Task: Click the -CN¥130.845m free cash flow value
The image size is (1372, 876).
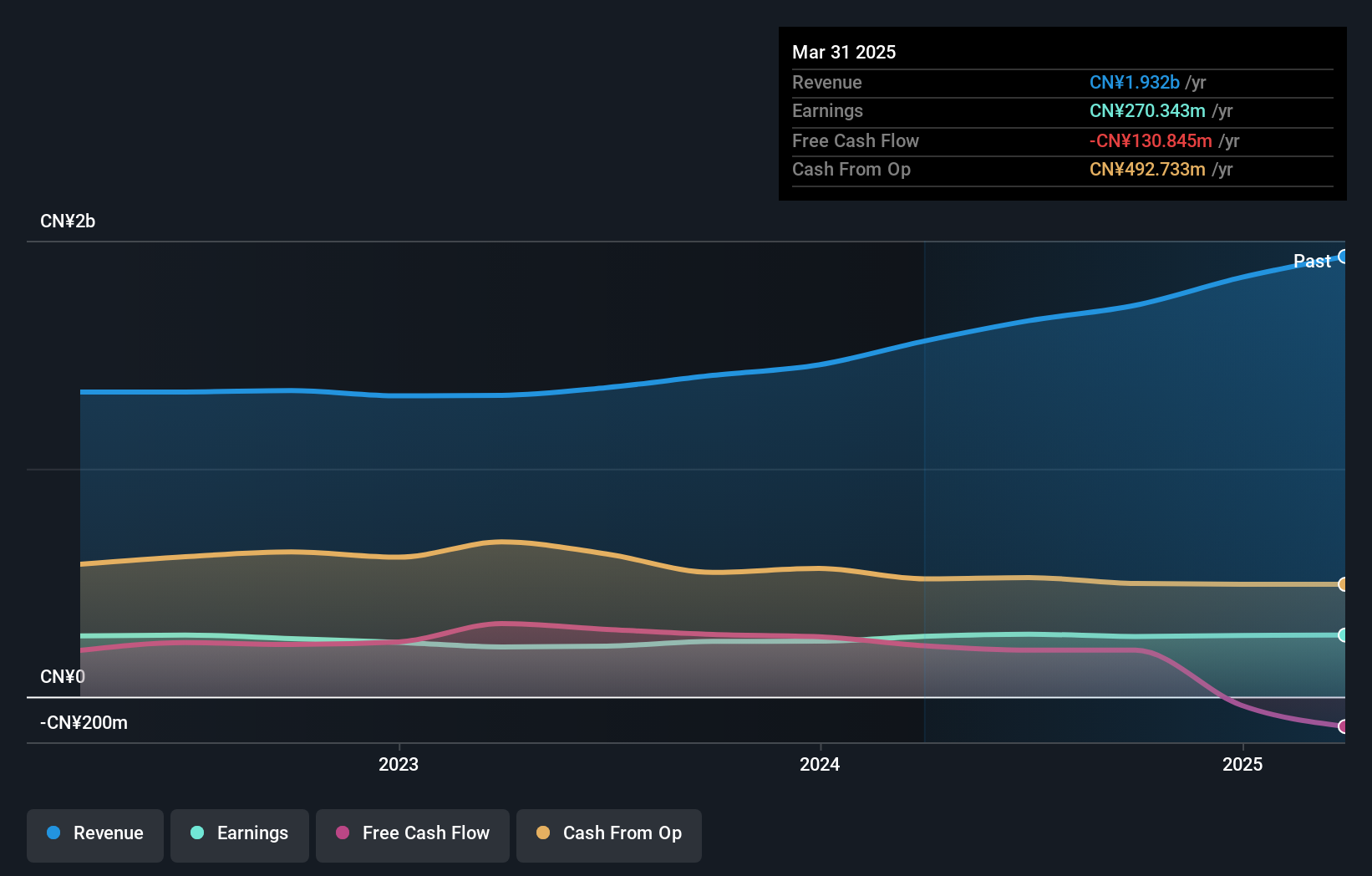Action: click(x=1151, y=141)
